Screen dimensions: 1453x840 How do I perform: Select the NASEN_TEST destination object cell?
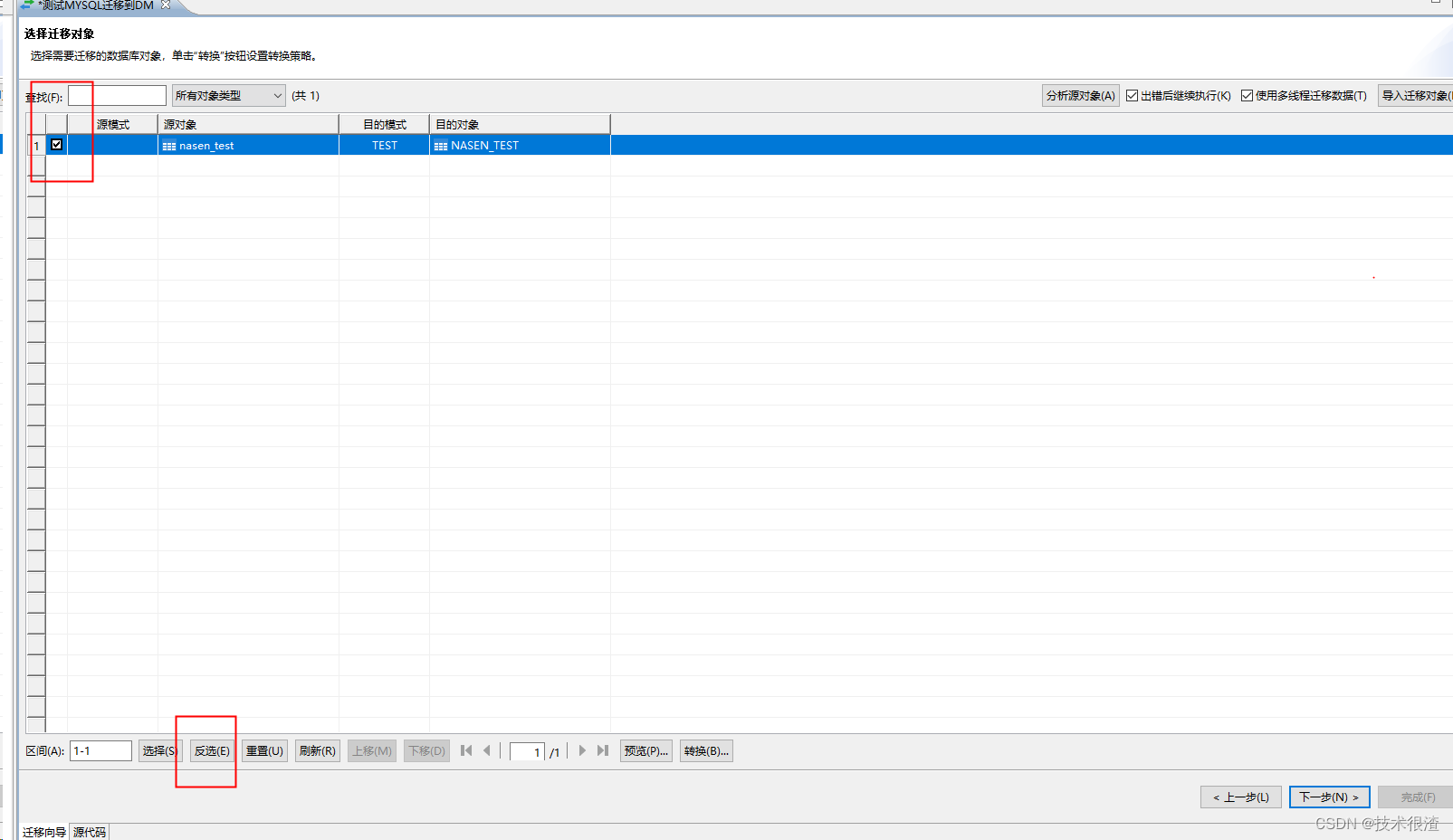point(520,145)
